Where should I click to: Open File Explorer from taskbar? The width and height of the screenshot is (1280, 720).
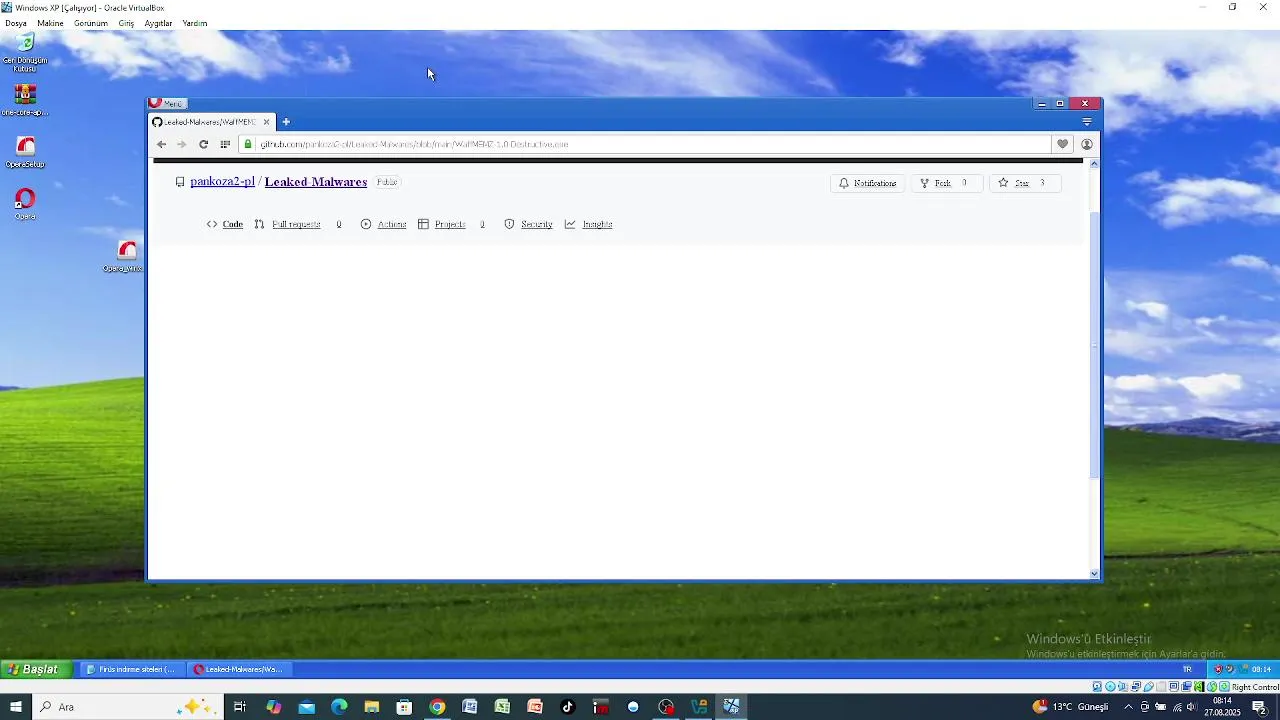pyautogui.click(x=372, y=707)
